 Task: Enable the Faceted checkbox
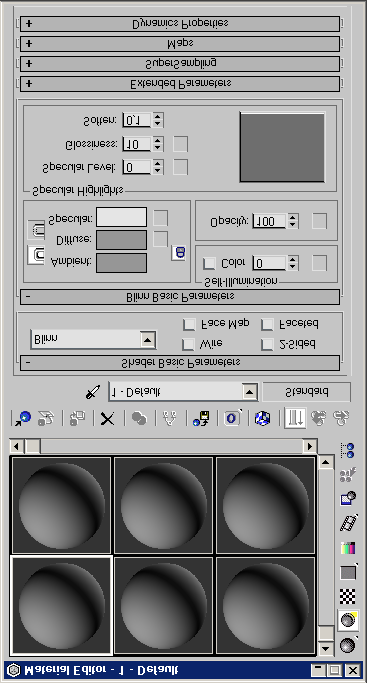click(267, 324)
